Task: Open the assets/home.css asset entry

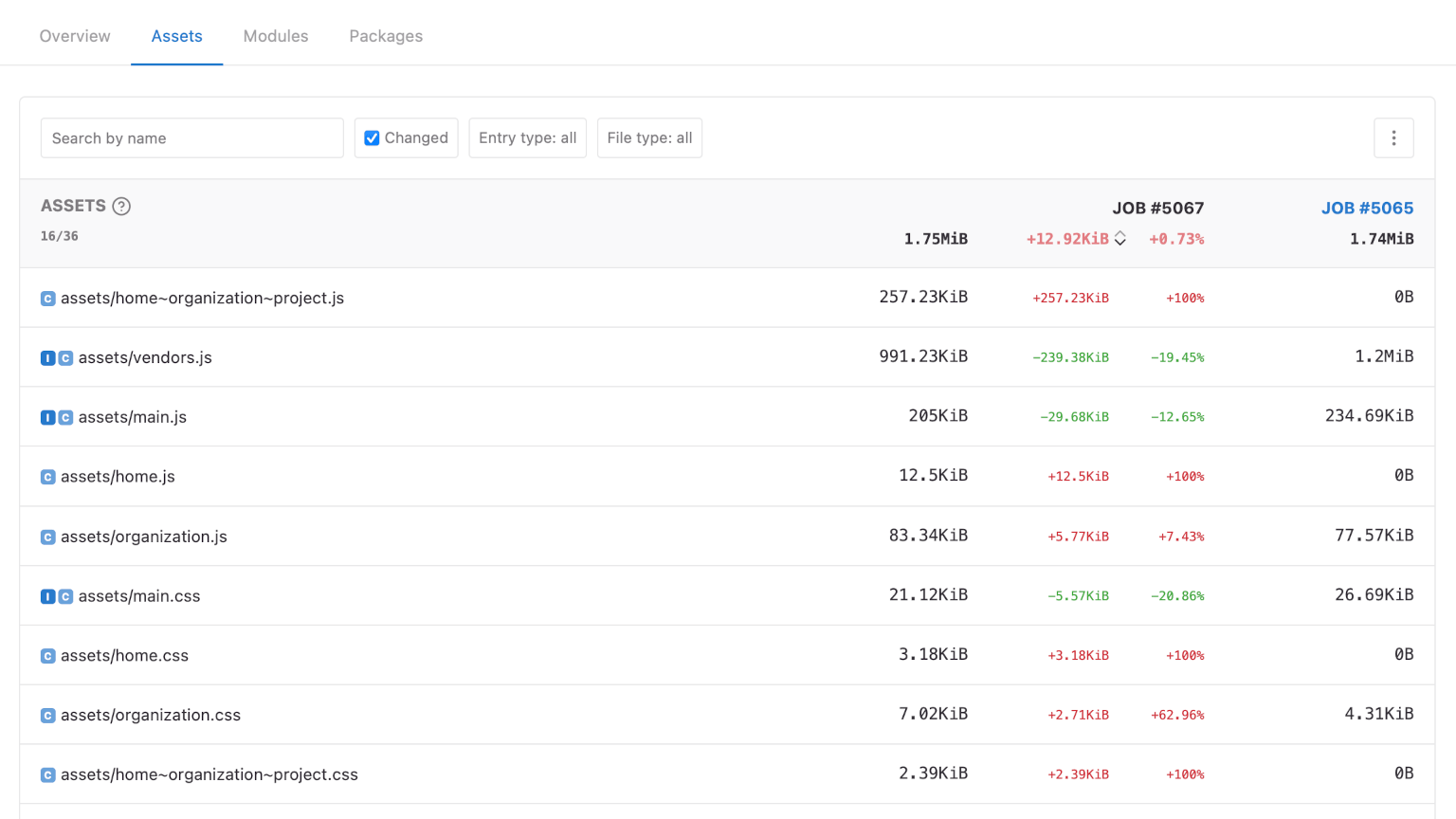Action: tap(124, 655)
